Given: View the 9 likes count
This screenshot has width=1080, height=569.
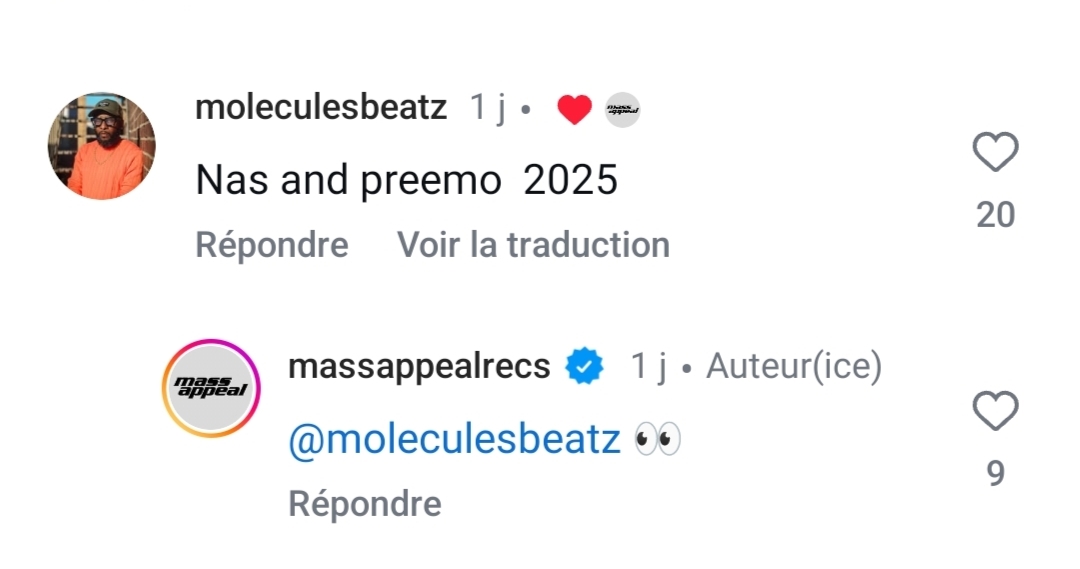Looking at the screenshot, I should tap(995, 473).
